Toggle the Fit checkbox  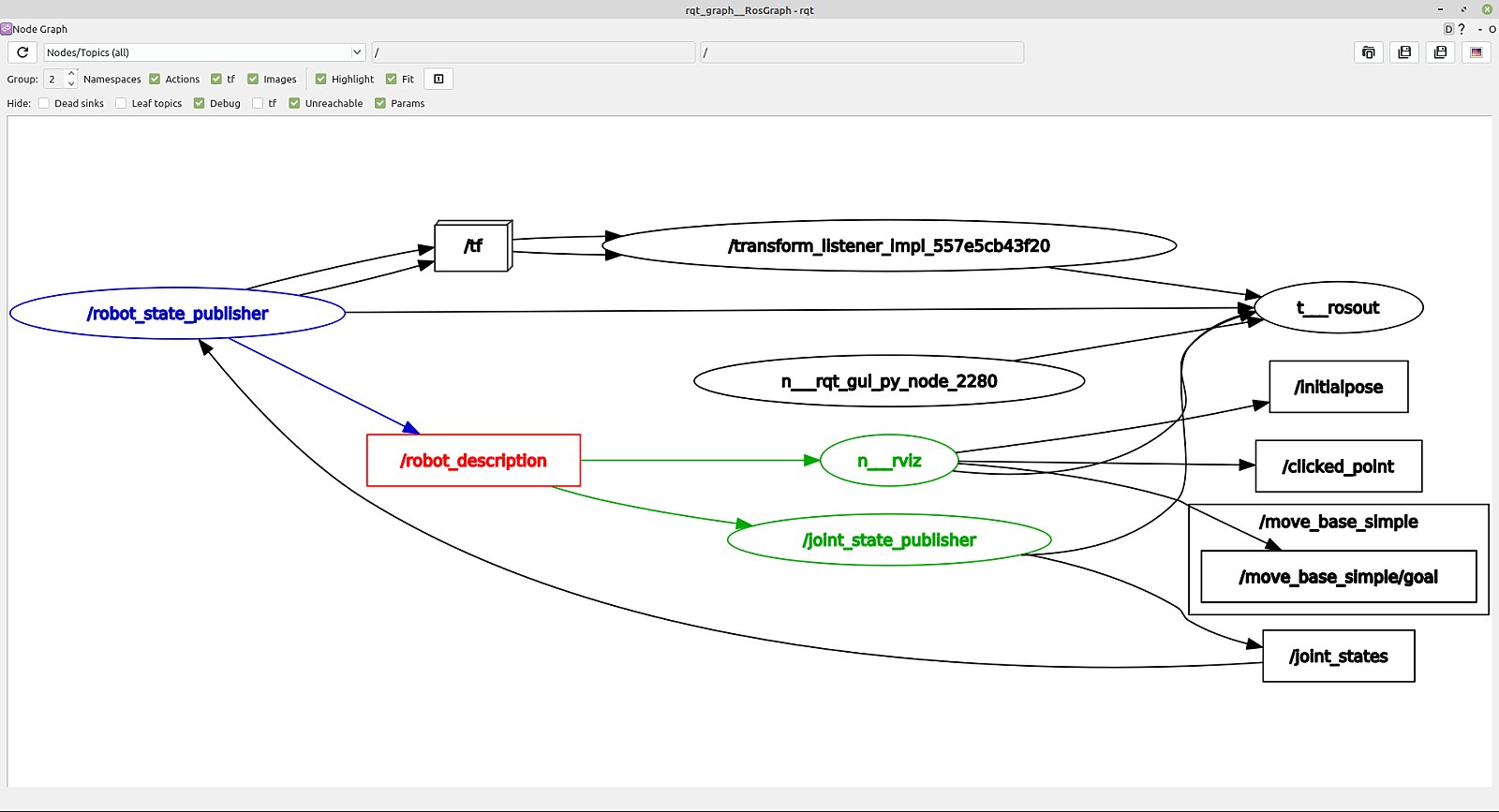click(392, 80)
